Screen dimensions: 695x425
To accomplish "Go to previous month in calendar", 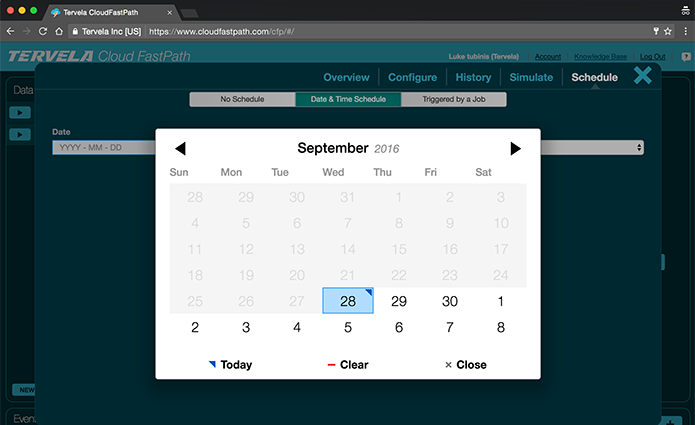I will (x=180, y=149).
